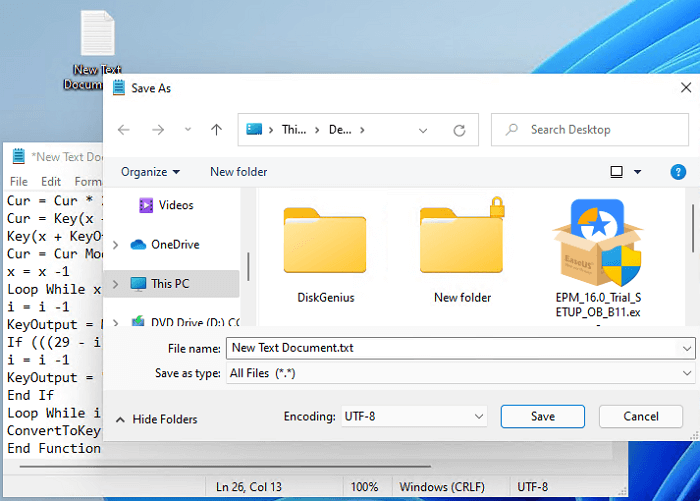
Task: Go up one folder level
Action: coord(216,130)
